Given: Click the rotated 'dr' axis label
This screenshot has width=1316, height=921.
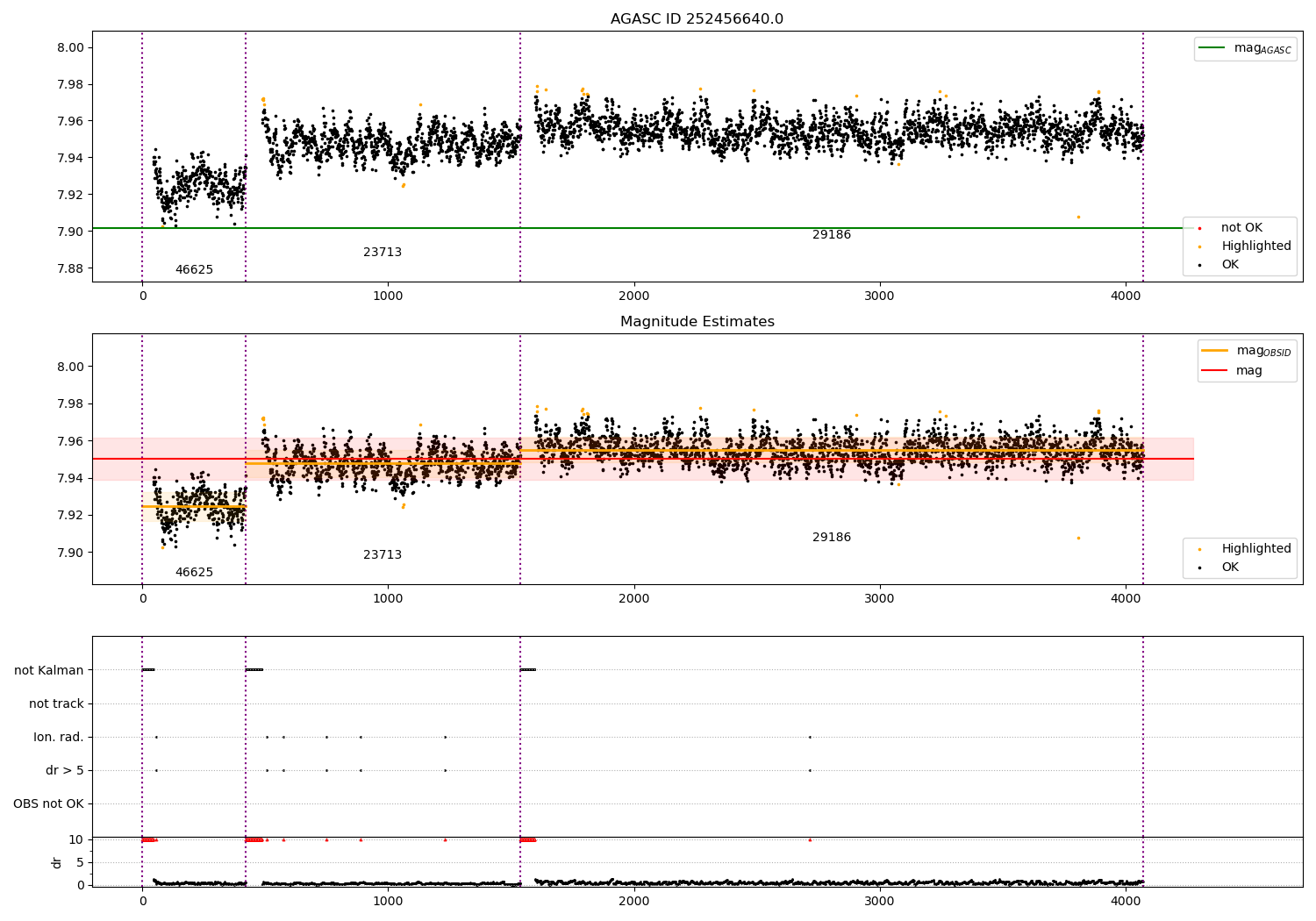Looking at the screenshot, I should (x=57, y=862).
